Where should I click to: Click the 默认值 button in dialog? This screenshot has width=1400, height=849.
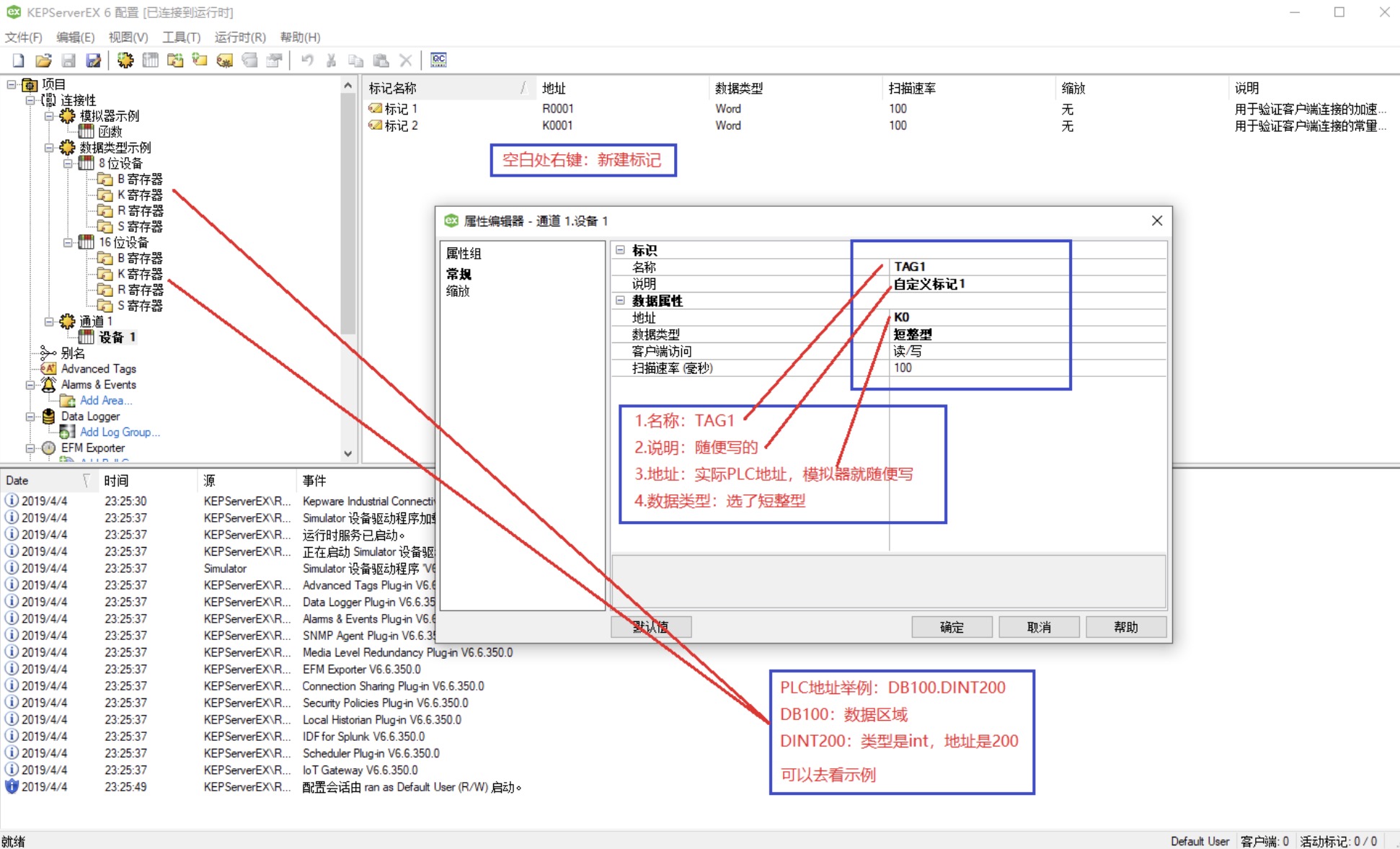click(651, 627)
